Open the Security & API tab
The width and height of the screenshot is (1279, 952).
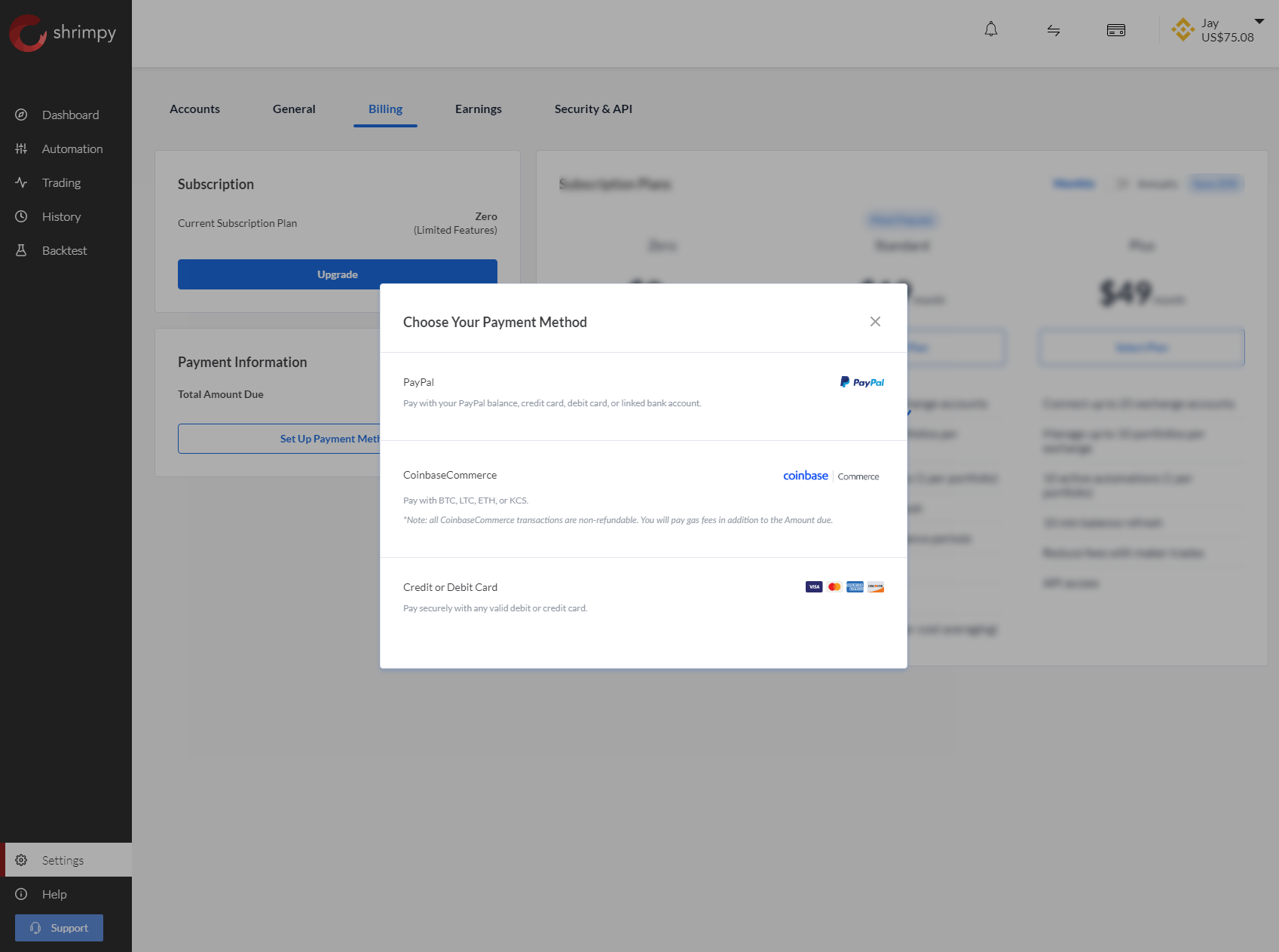(x=593, y=109)
